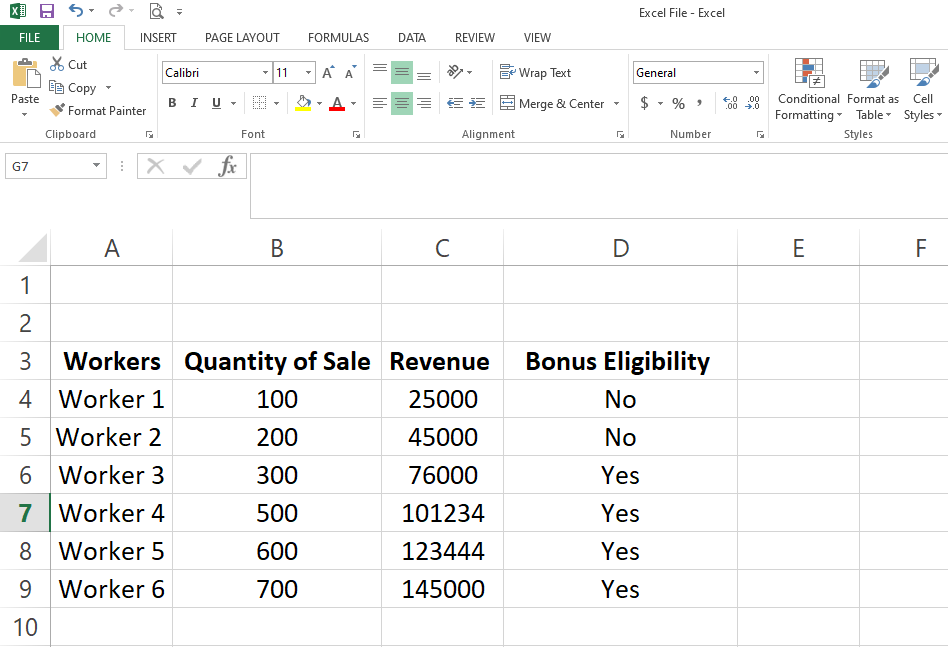
Task: Switch to the FORMULAS tab
Action: coord(338,38)
